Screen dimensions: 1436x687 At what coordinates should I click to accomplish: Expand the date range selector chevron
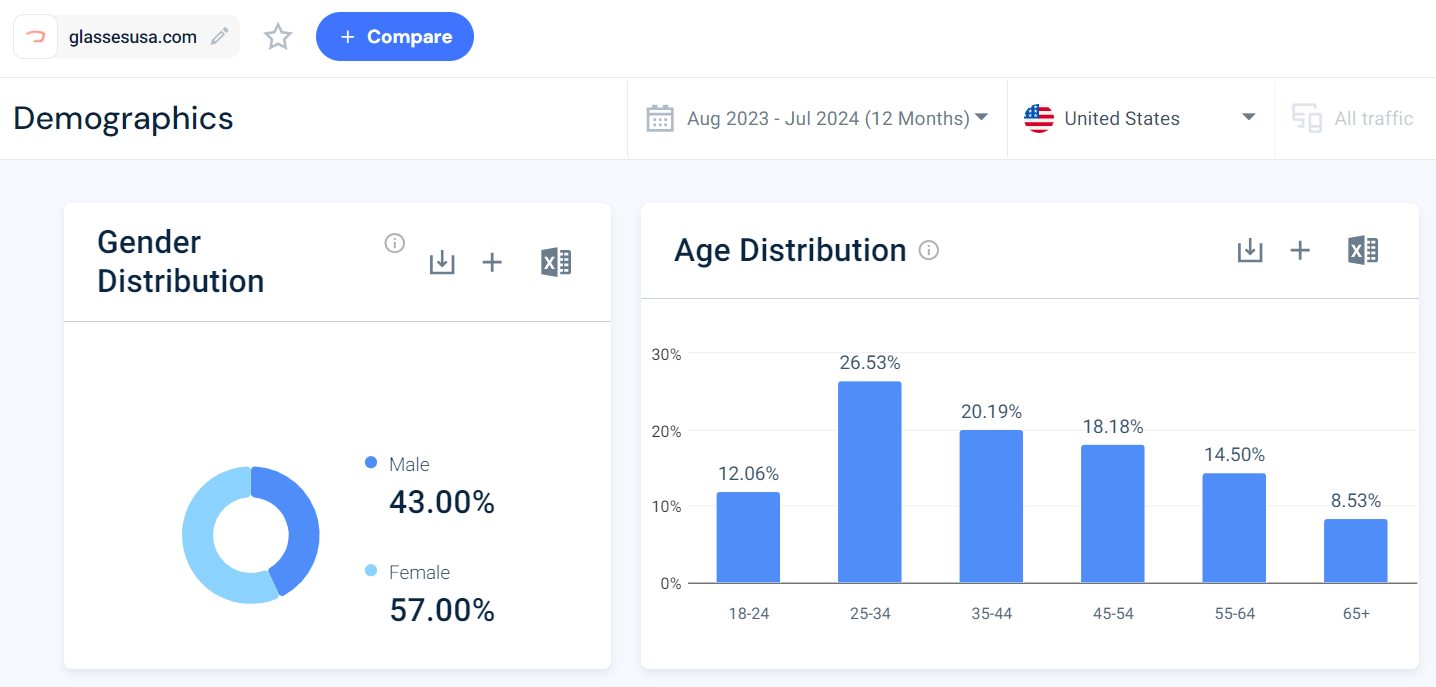point(980,118)
